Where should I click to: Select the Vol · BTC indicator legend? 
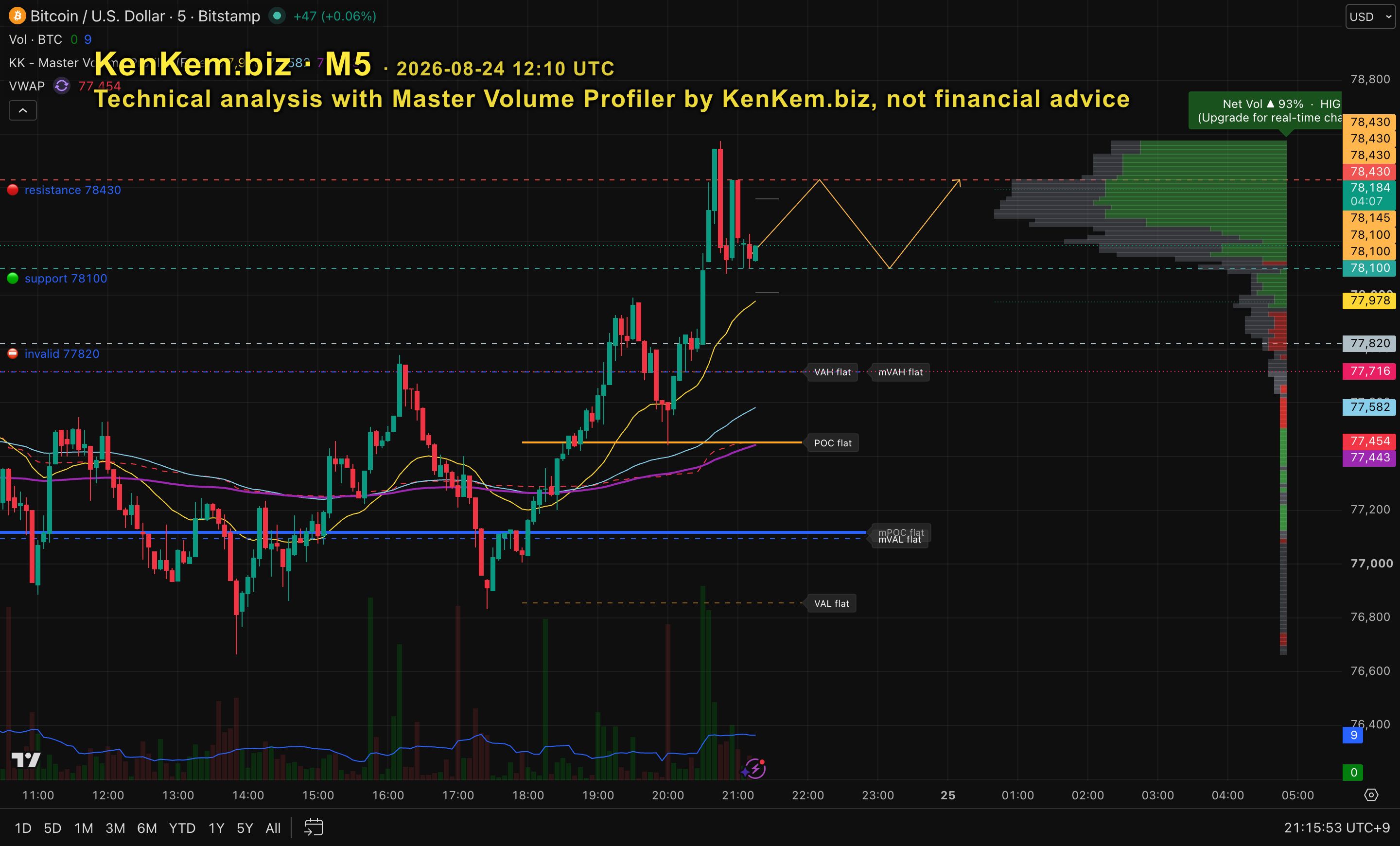(x=35, y=39)
